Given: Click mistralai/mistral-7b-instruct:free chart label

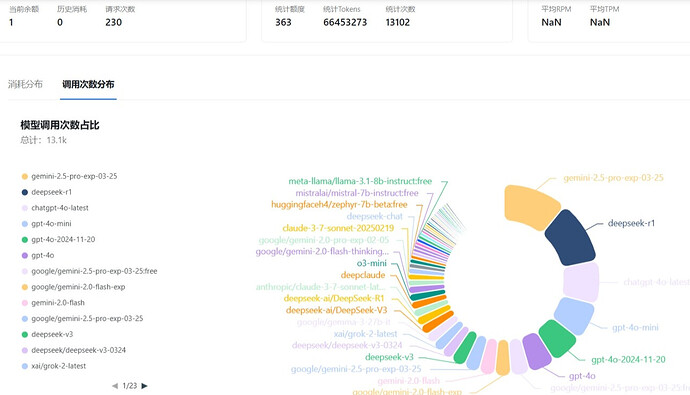Looking at the screenshot, I should coord(357,193).
